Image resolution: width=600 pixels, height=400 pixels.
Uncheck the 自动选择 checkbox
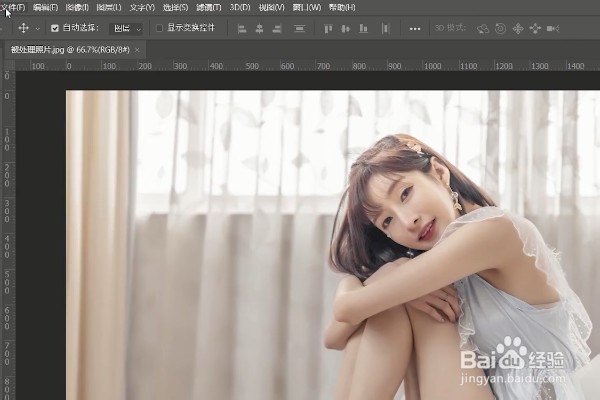(x=55, y=28)
